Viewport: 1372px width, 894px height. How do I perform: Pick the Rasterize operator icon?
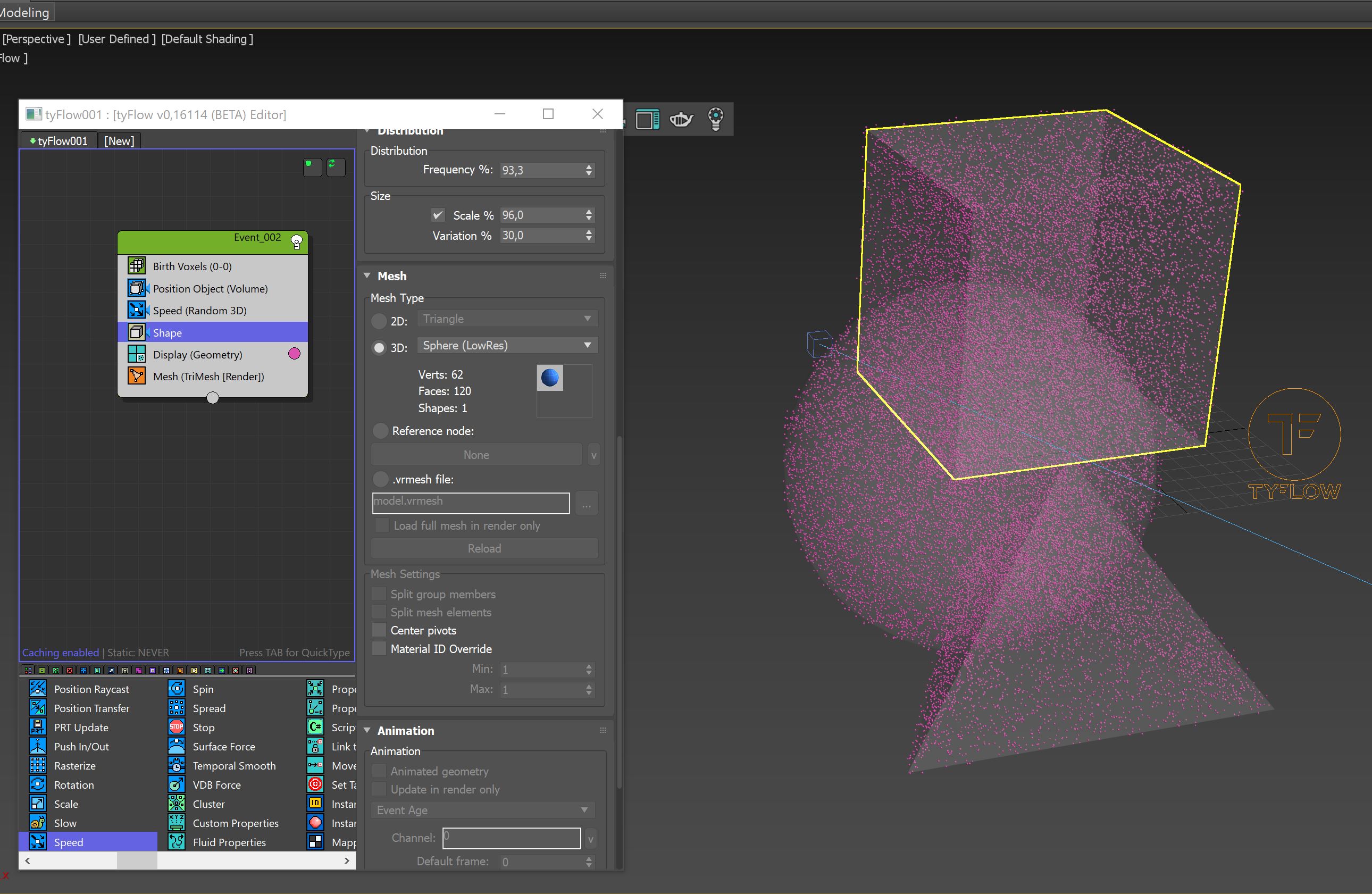tap(37, 765)
